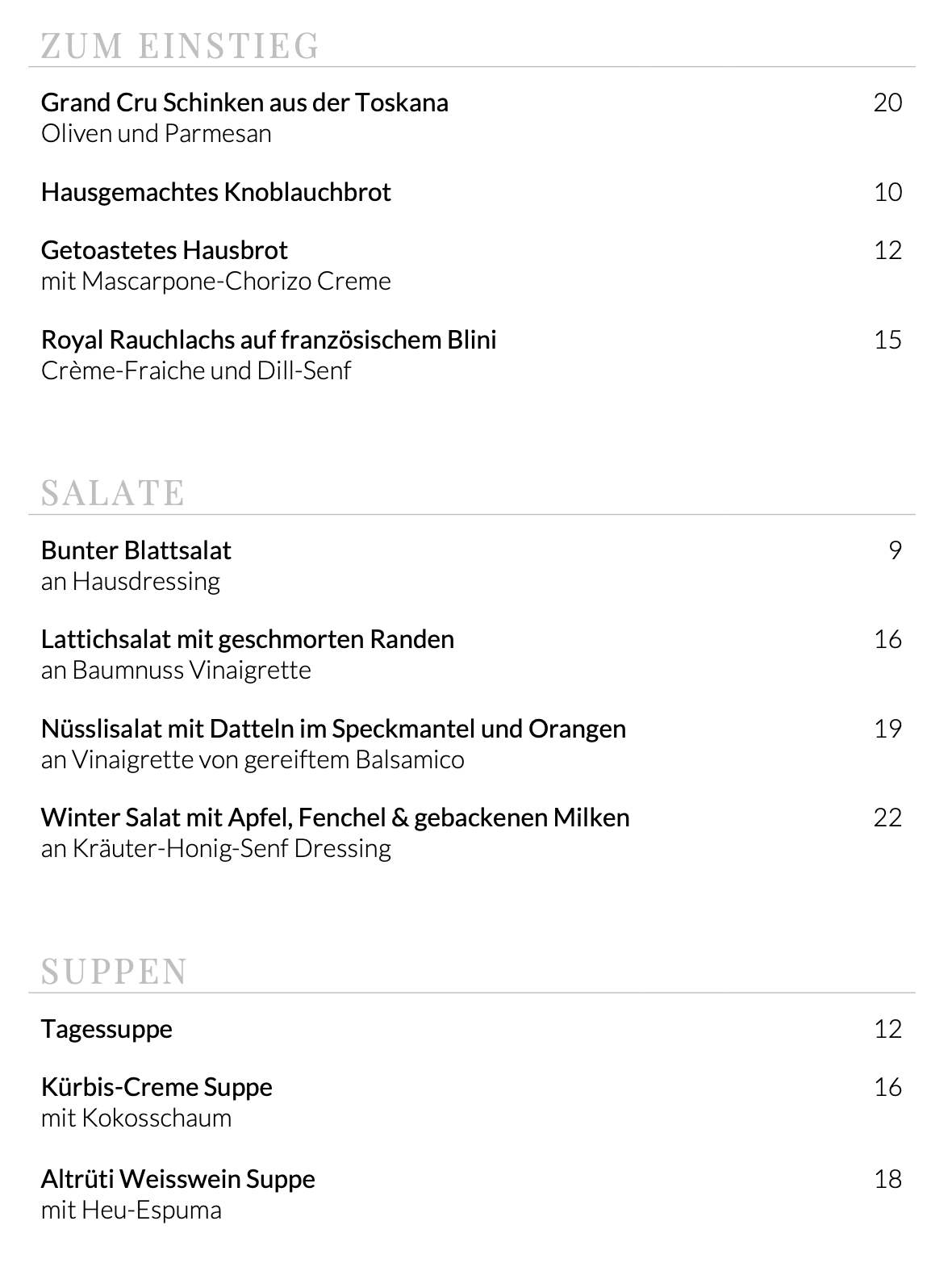The width and height of the screenshot is (952, 1267).
Task: Select Grand Cru Schinken aus der Toskana
Action: tap(244, 103)
